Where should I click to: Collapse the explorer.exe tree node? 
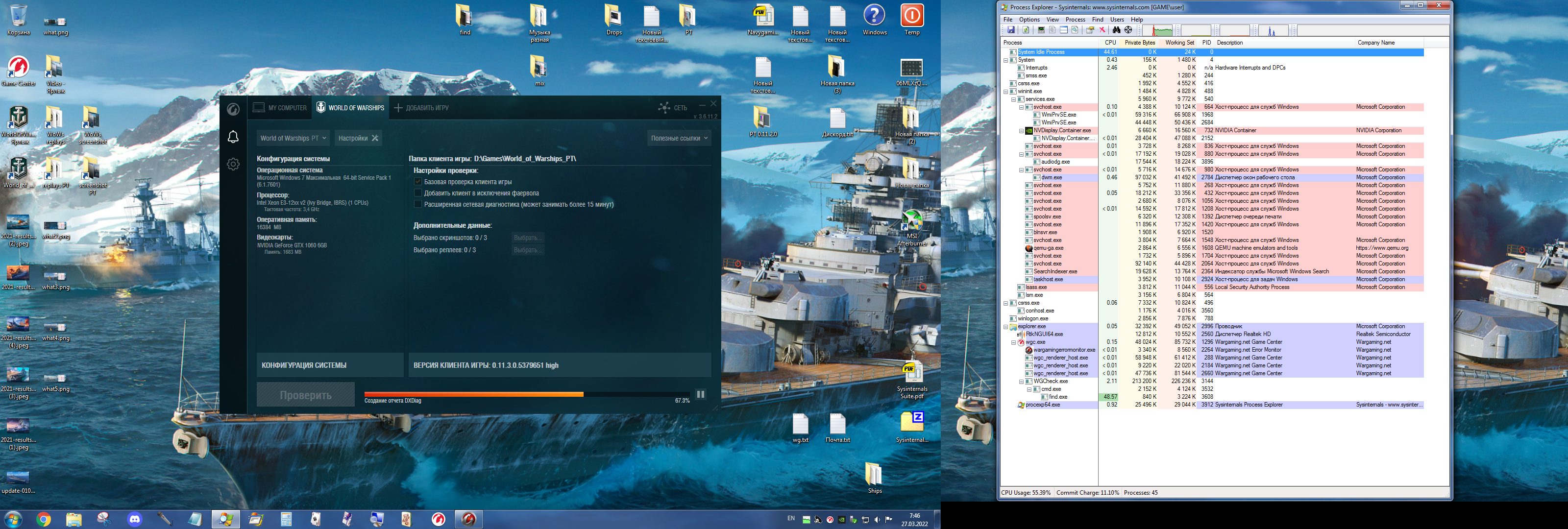point(1005,327)
